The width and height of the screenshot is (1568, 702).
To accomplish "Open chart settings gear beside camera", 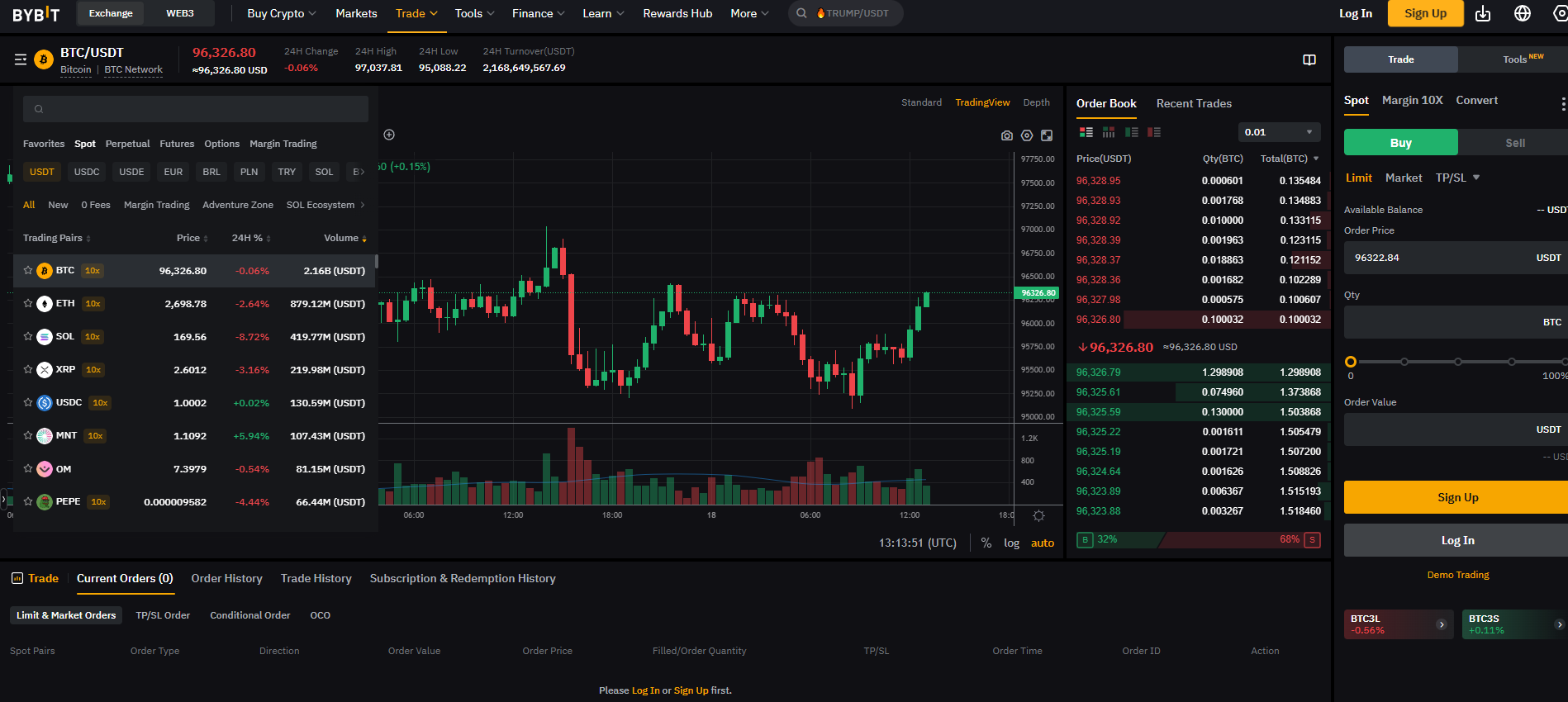I will [1027, 135].
